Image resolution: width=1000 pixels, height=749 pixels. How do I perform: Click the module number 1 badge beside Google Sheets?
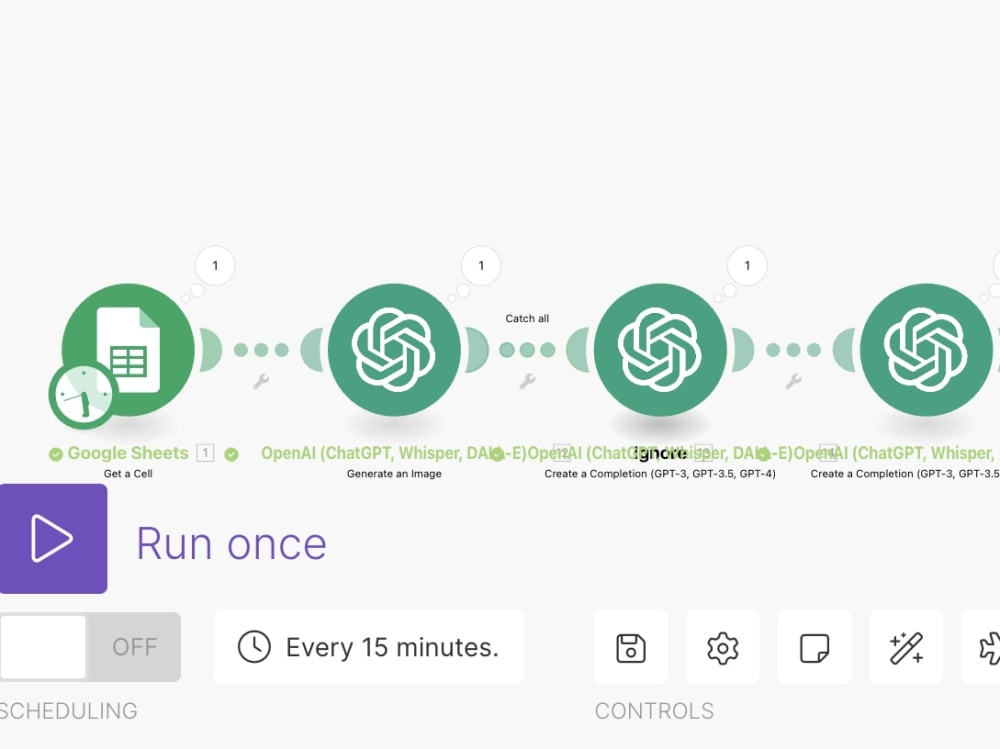pyautogui.click(x=205, y=453)
